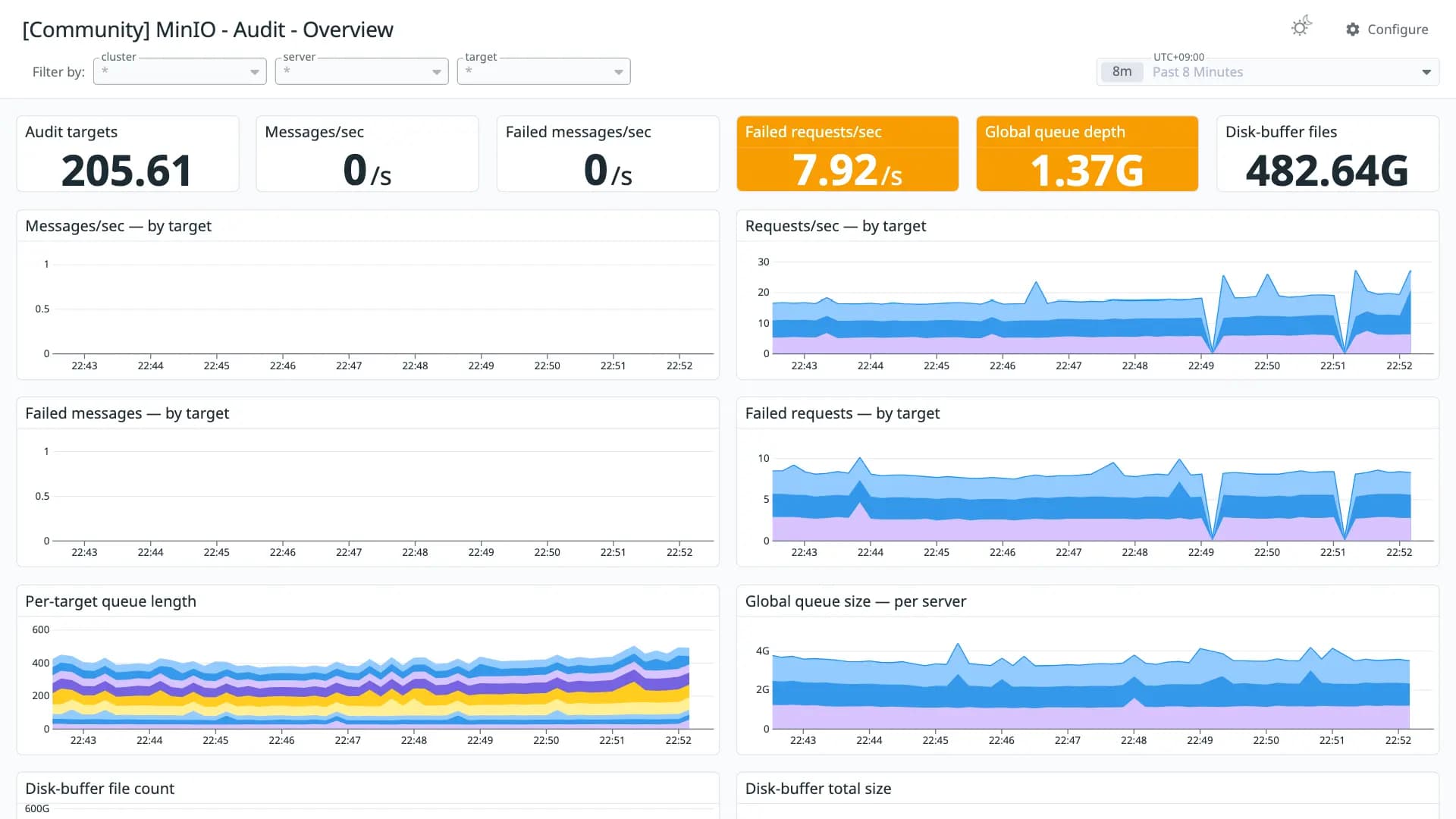Click the 7.92/s failed requests value
Screen dimensions: 1456x819
point(847,171)
